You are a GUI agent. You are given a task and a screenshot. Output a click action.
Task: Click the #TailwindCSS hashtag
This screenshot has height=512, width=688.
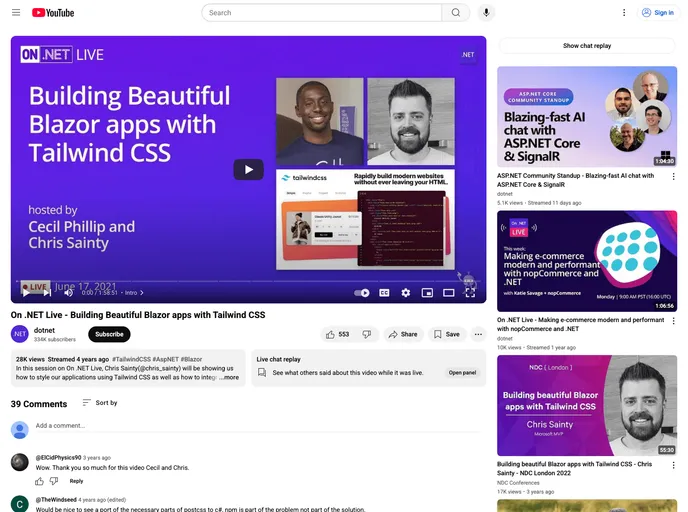(x=131, y=359)
